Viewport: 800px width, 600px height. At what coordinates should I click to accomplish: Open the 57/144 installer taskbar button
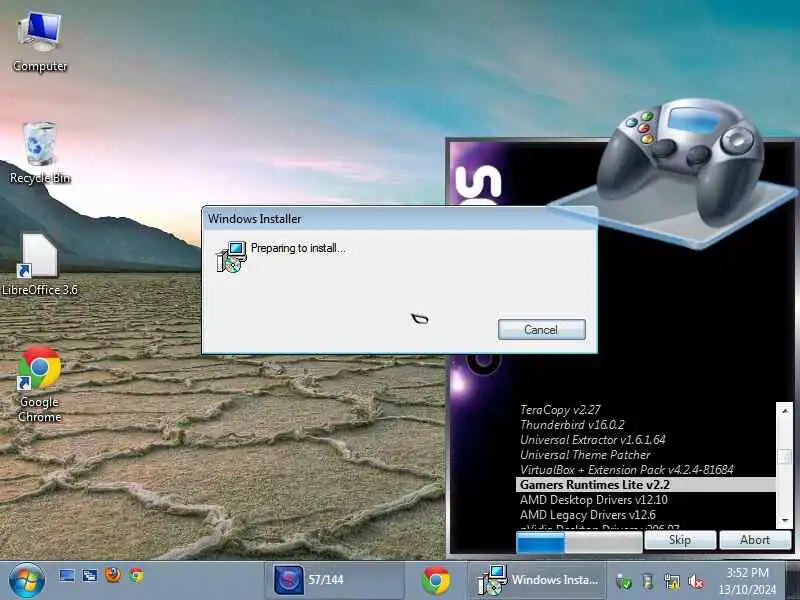(334, 580)
